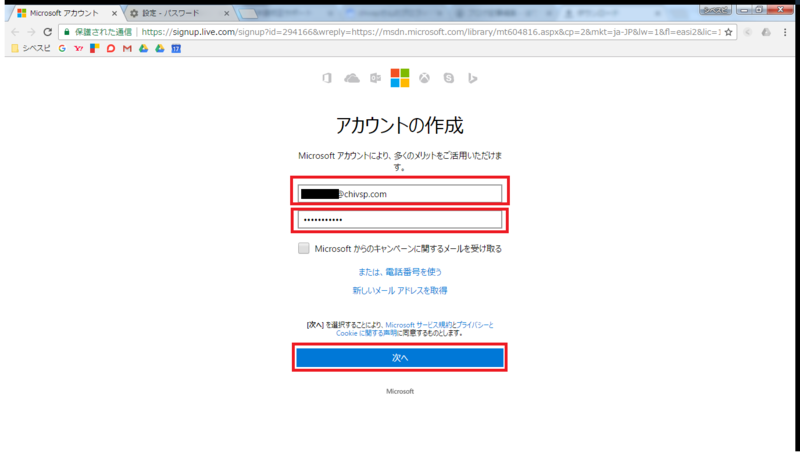Viewport: 800px width, 456px height.
Task: Click the grey cloud extension icon
Action: (x=766, y=32)
